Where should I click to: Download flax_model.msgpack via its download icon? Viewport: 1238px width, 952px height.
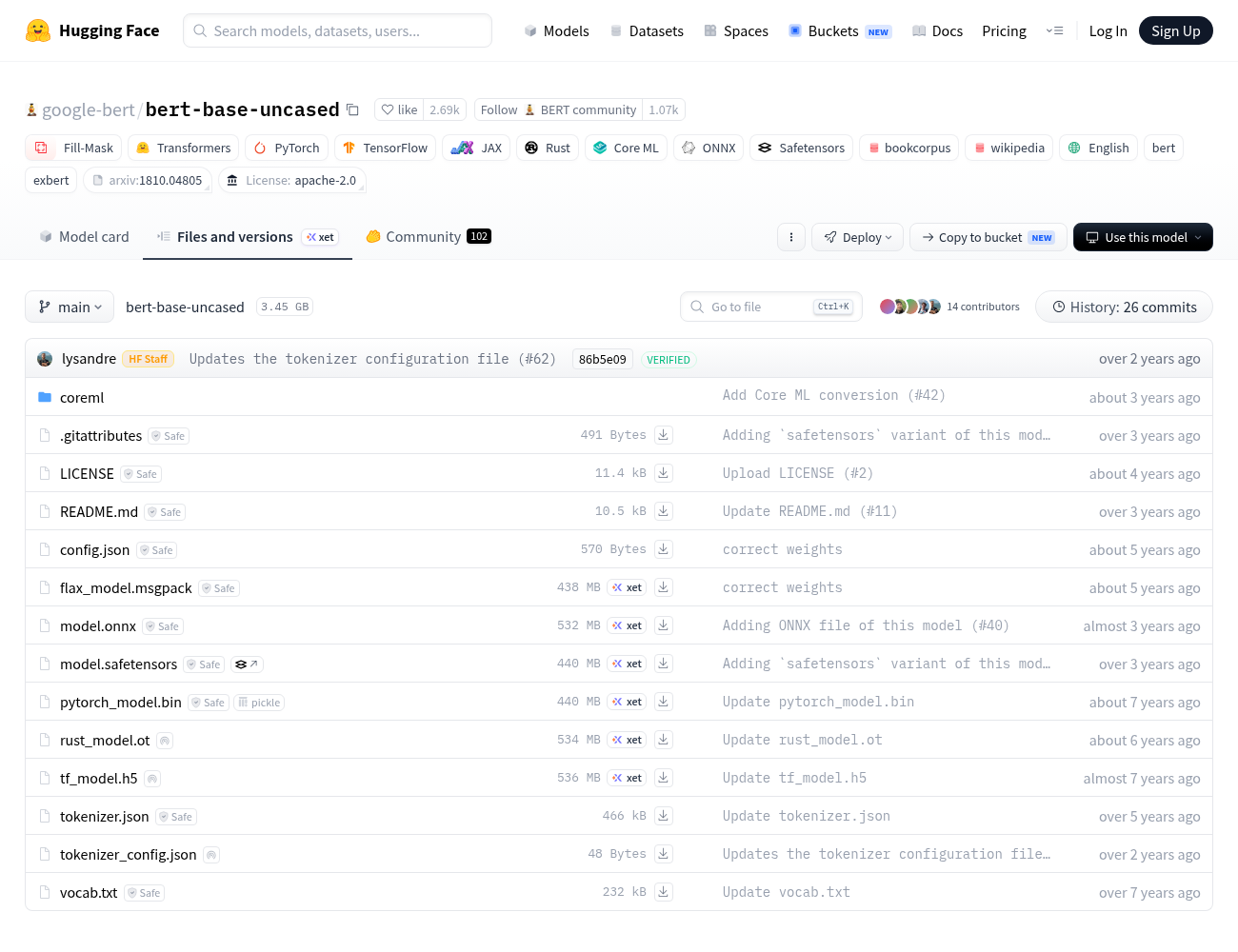point(664,587)
